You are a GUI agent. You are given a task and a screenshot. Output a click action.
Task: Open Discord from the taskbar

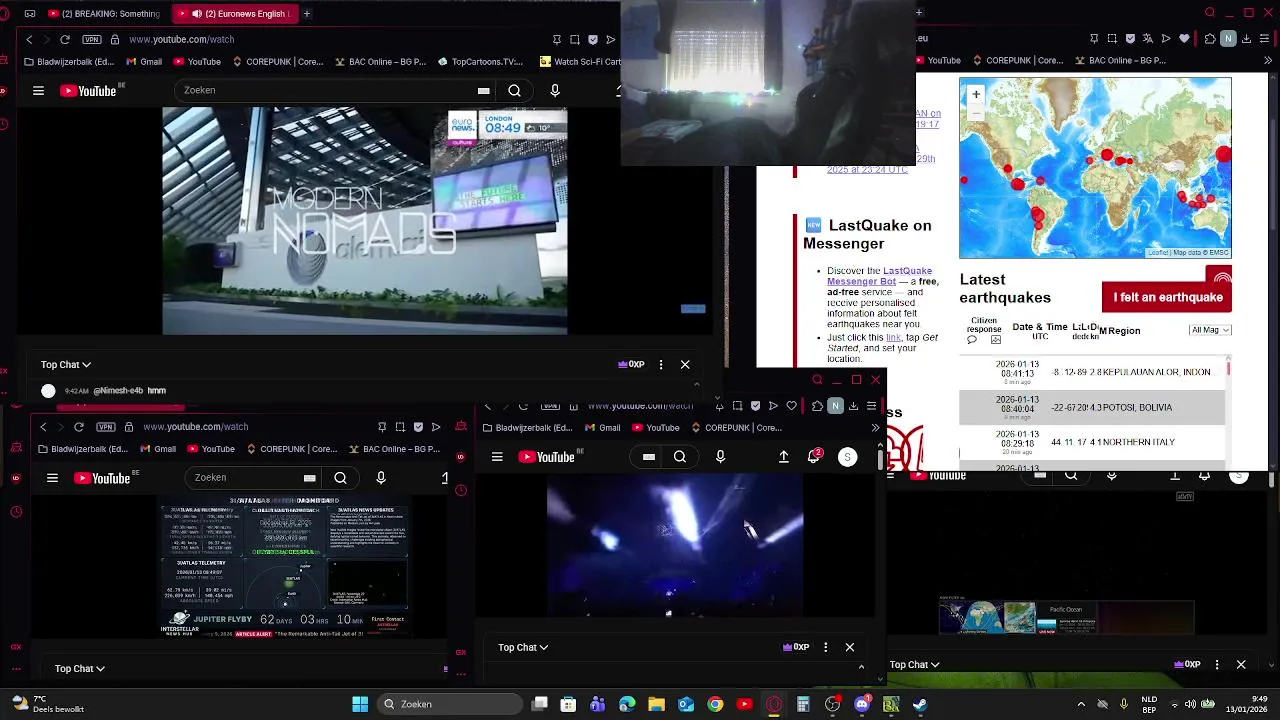click(x=862, y=704)
